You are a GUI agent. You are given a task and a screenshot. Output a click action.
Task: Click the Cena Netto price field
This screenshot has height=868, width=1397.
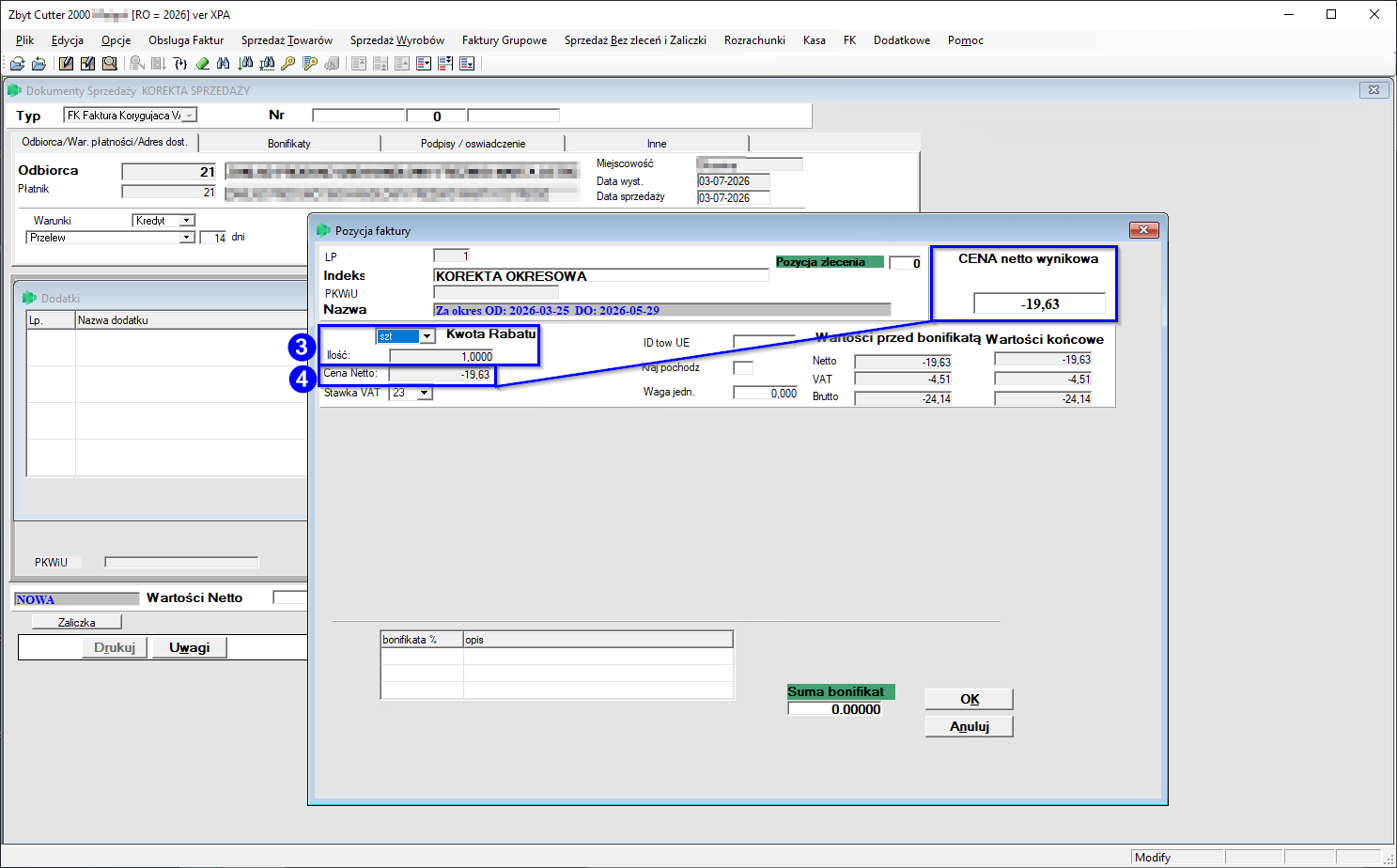tap(442, 374)
